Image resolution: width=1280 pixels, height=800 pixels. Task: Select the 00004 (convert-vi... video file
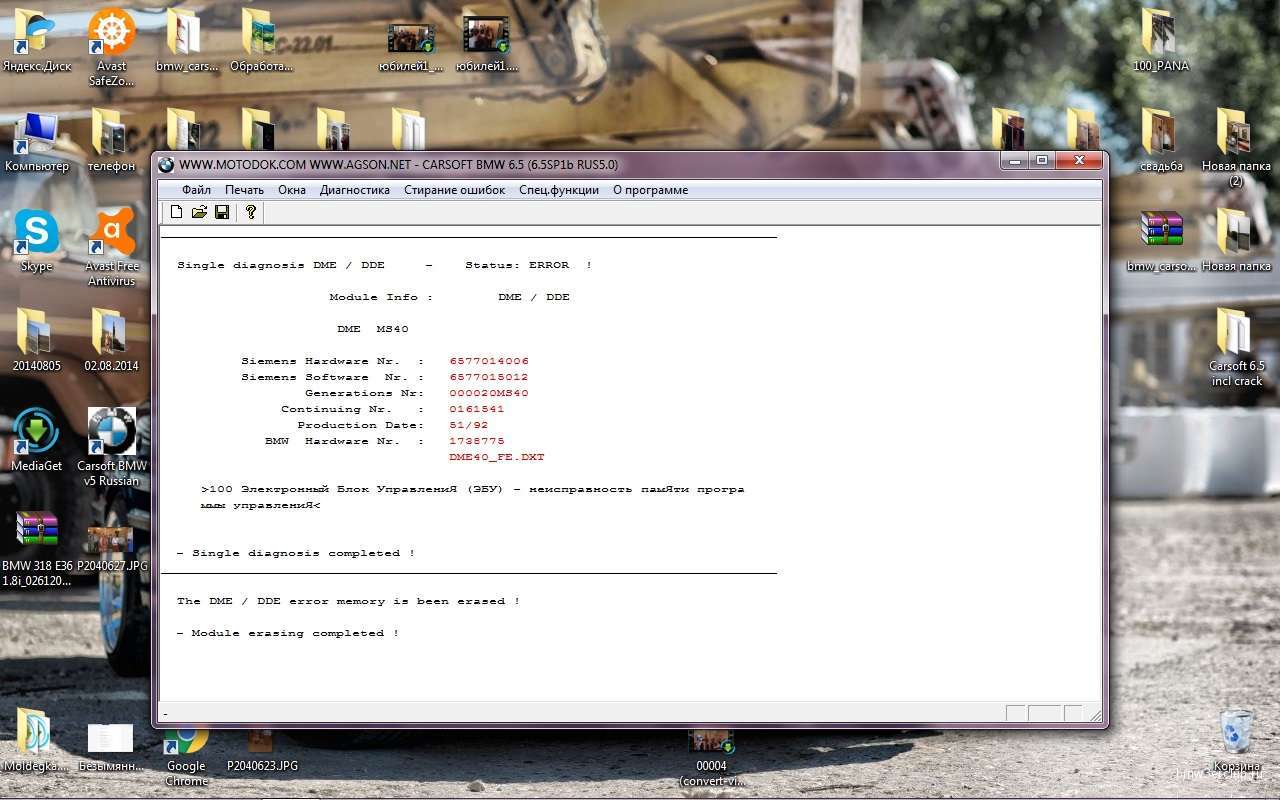711,758
